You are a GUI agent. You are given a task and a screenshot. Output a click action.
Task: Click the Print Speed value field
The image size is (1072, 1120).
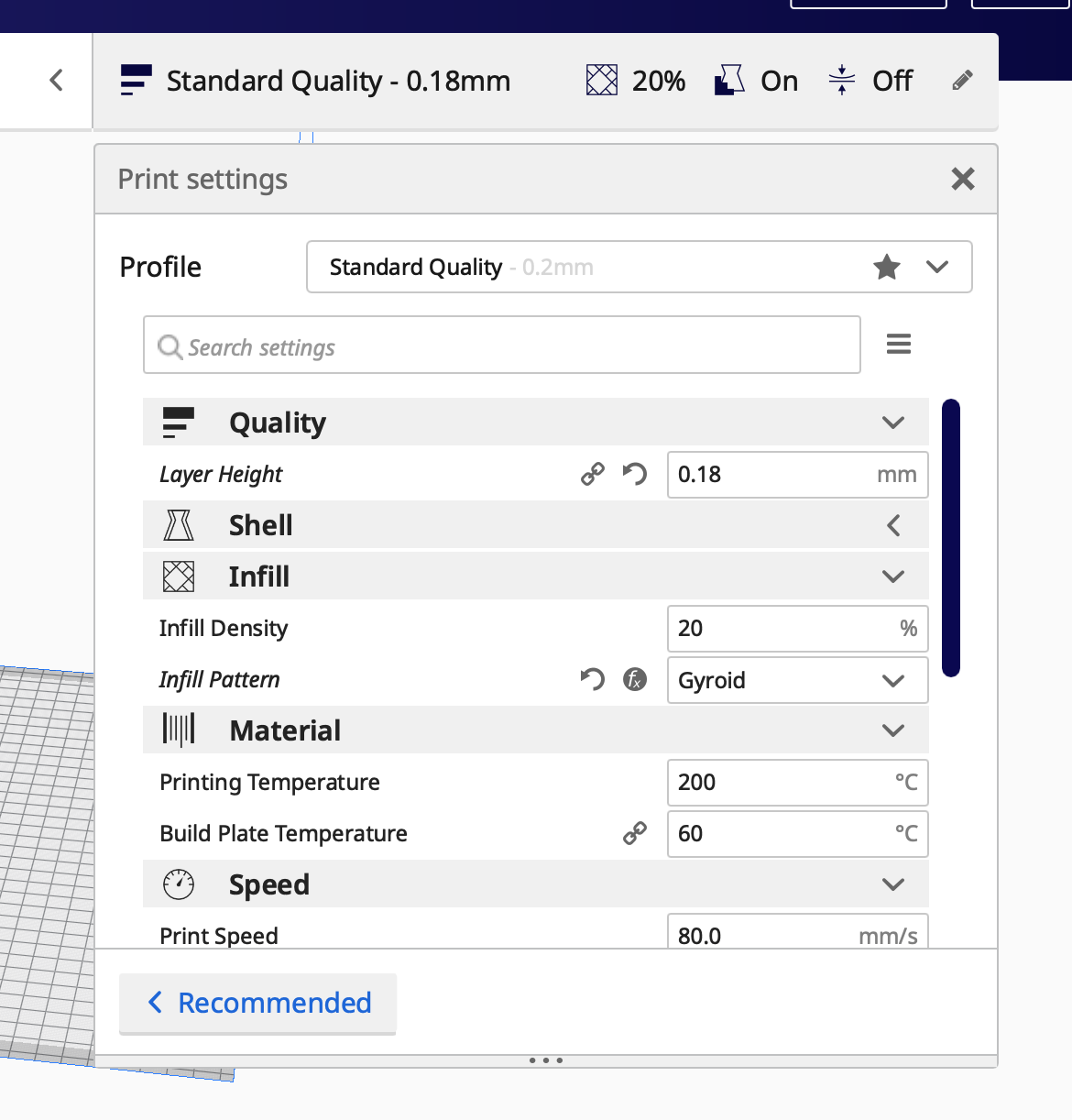point(798,931)
